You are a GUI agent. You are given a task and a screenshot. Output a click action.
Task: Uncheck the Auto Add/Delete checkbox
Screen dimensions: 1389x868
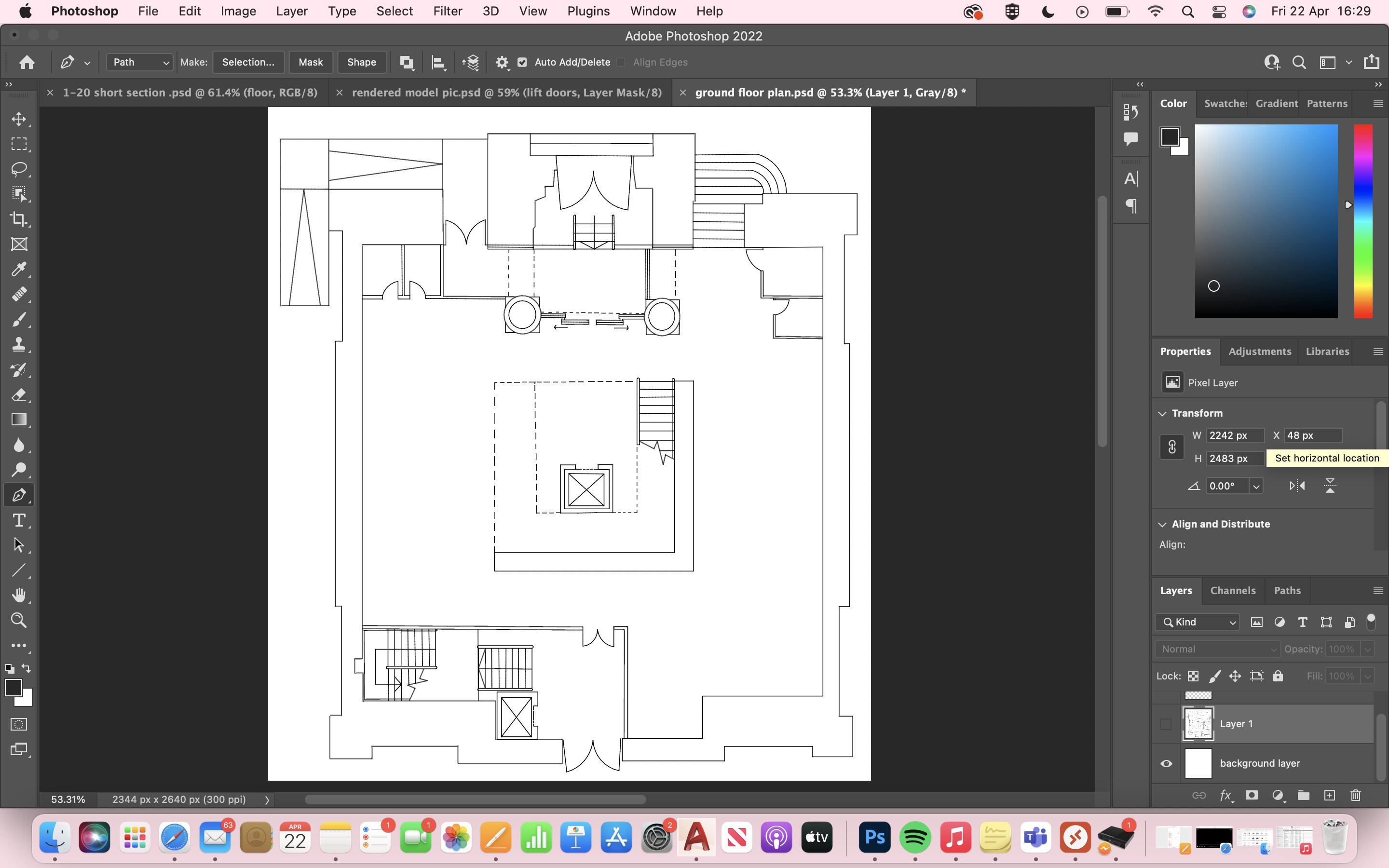click(x=522, y=62)
